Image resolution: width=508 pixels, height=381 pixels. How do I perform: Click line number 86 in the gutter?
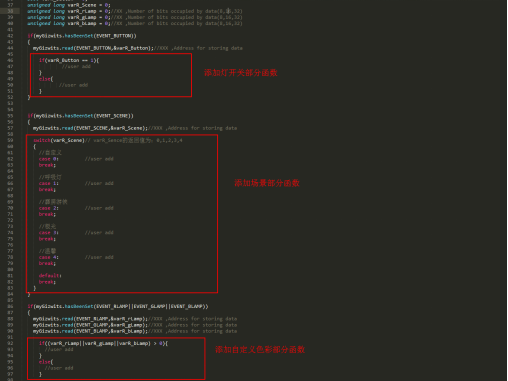coord(10,306)
